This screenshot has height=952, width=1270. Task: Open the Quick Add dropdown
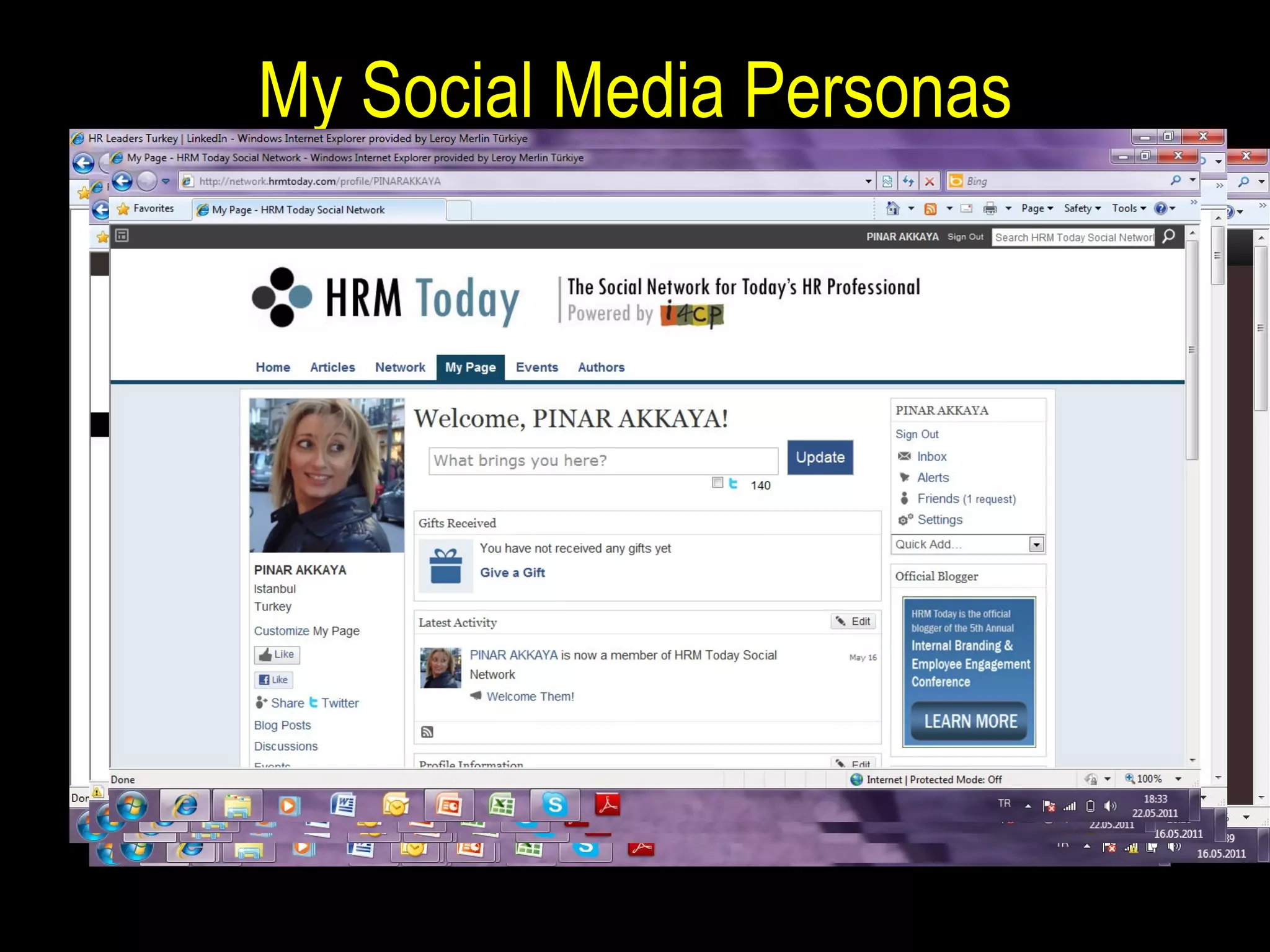[1036, 544]
